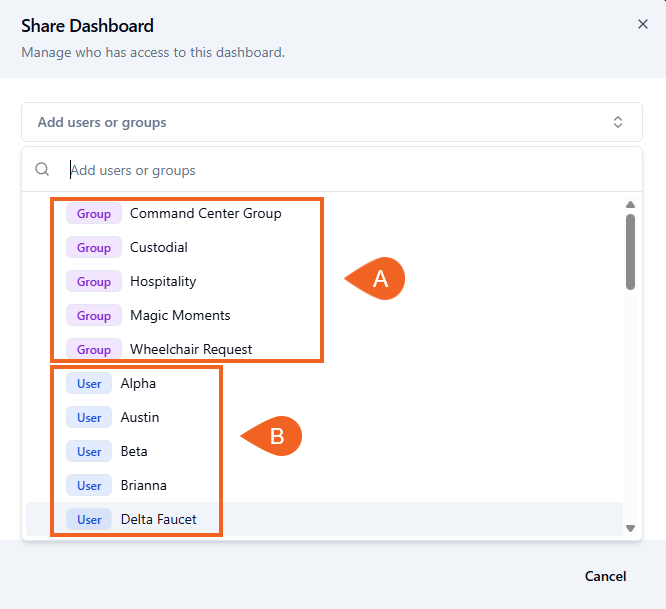Click the list scrollbar up arrow
Screen dimensions: 666x609
[x=630, y=205]
